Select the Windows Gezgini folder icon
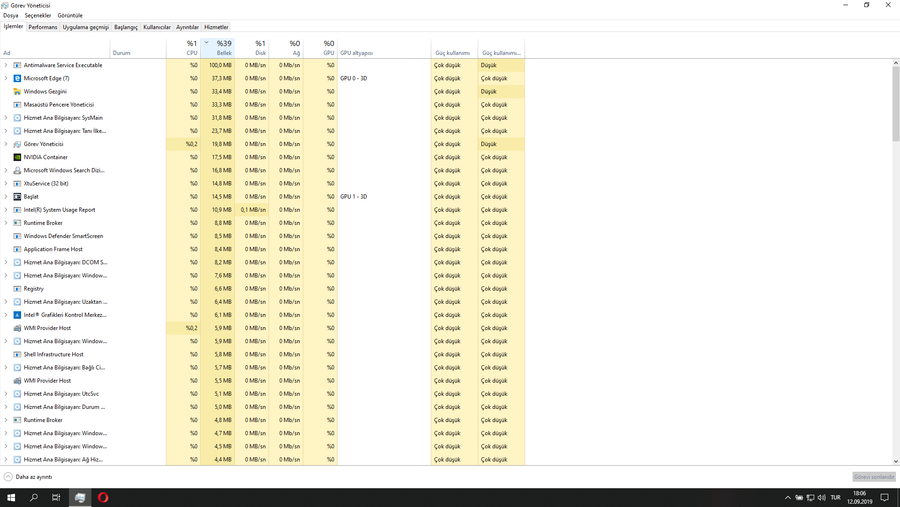Viewport: 900px width, 507px height. tap(17, 91)
